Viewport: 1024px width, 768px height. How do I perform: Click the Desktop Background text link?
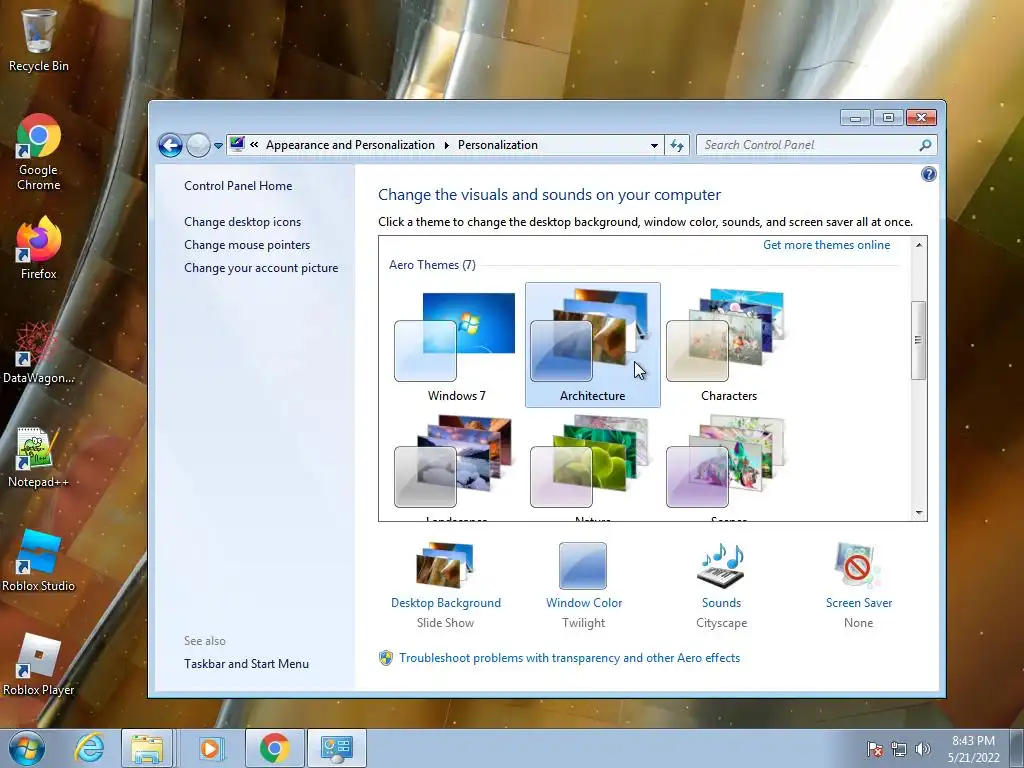pos(445,603)
